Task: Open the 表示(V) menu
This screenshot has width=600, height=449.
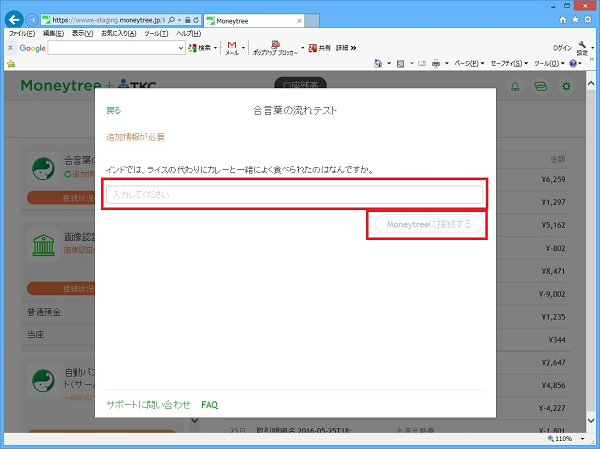Action: click(82, 33)
